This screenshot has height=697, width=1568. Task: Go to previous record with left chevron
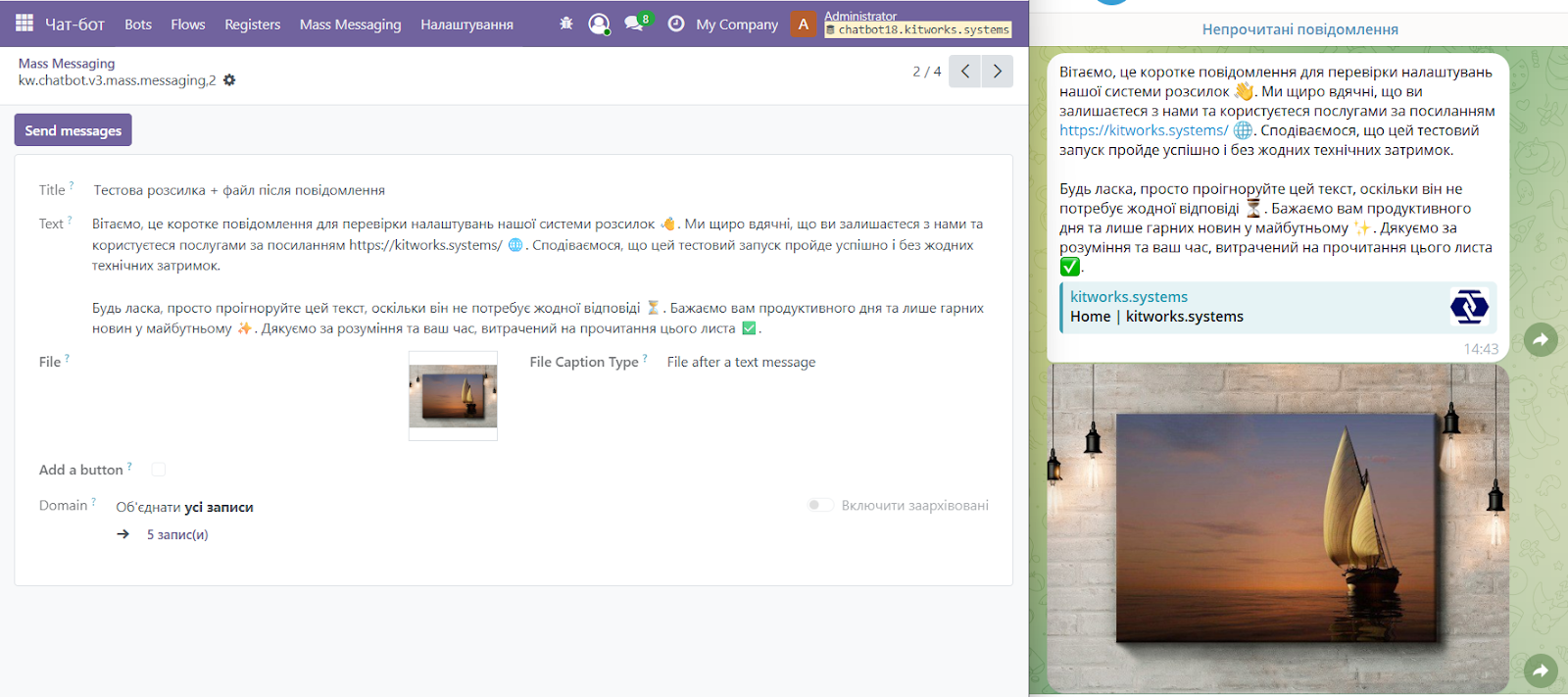coord(964,72)
